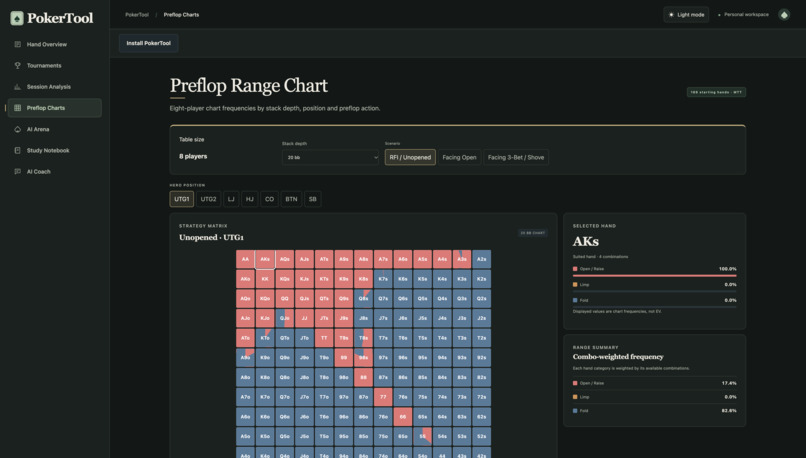The width and height of the screenshot is (806, 458).
Task: Select the JJ hand cell
Action: click(x=304, y=318)
